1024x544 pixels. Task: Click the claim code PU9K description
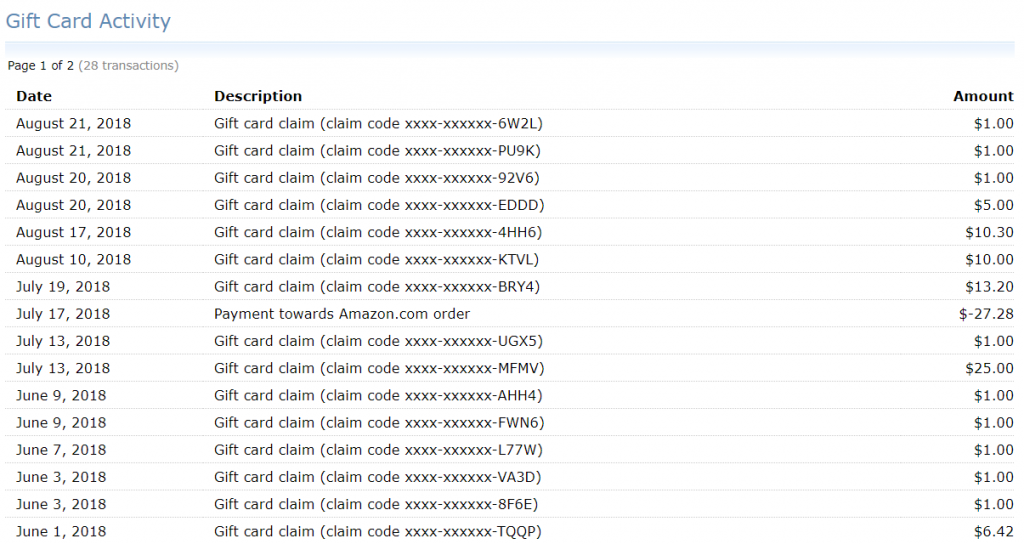coord(377,151)
